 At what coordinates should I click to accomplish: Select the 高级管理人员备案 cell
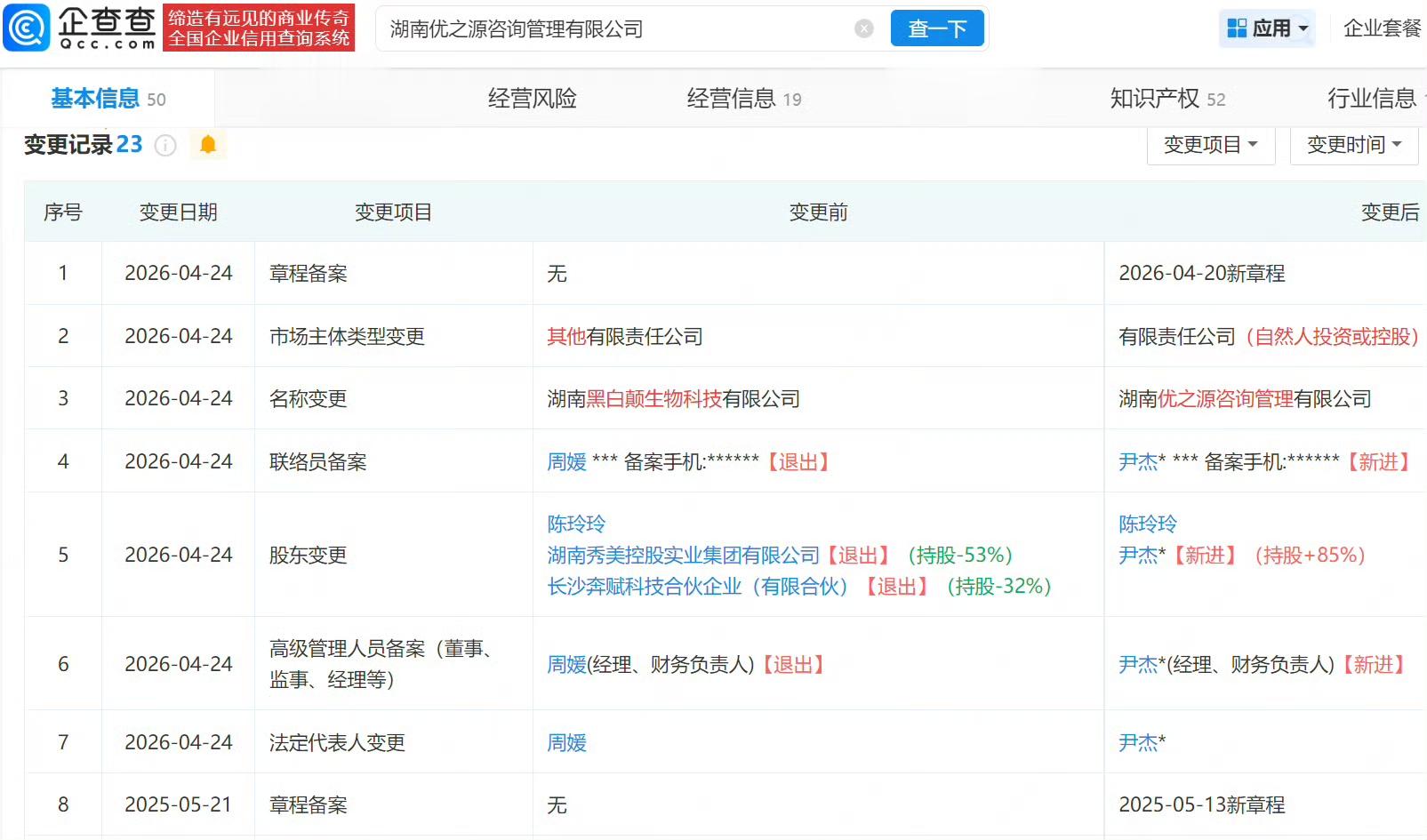coord(394,664)
